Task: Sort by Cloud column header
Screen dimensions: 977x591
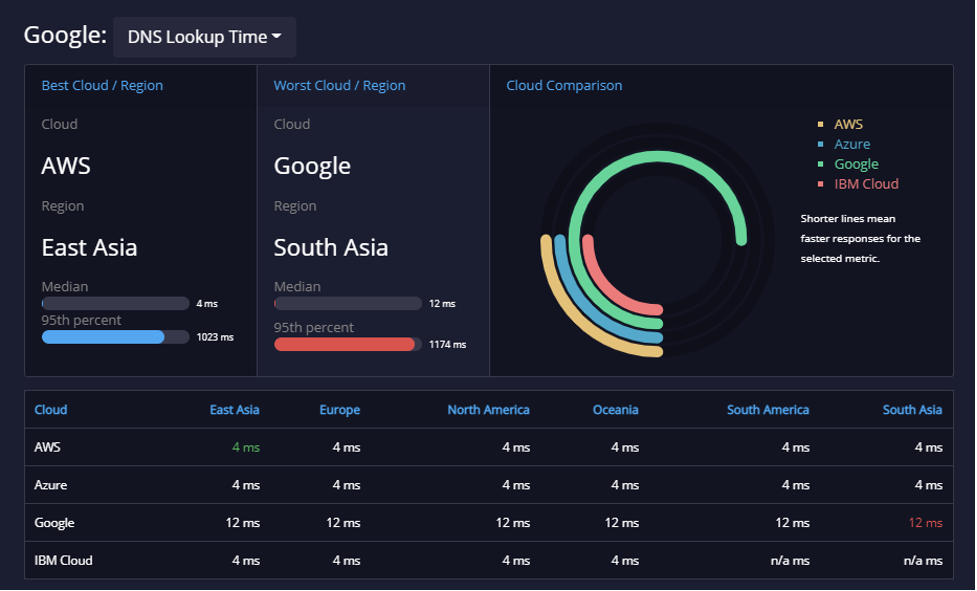Action: pos(50,410)
